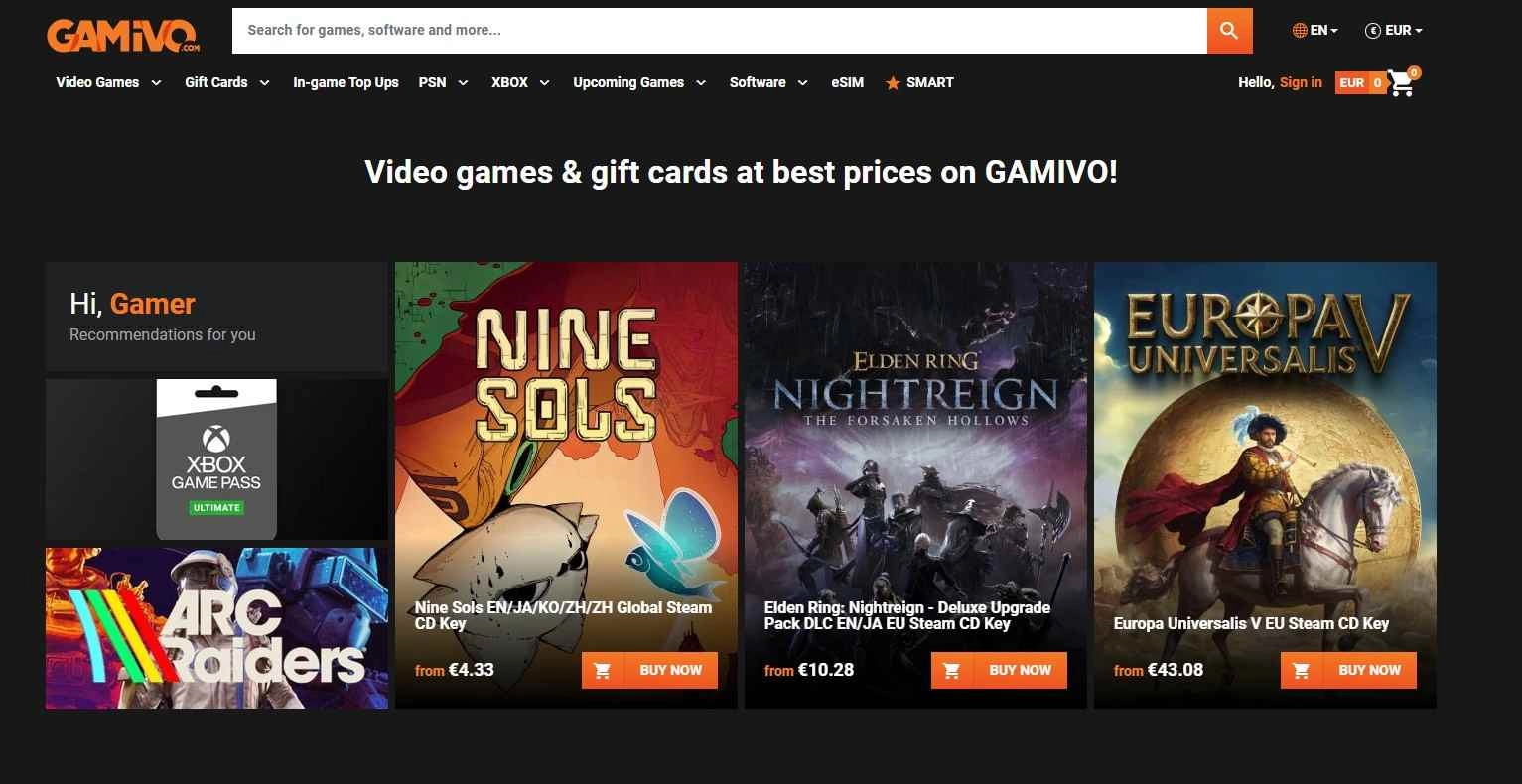Image resolution: width=1522 pixels, height=784 pixels.
Task: Expand the Gift Cards menu chevron
Action: click(x=265, y=83)
